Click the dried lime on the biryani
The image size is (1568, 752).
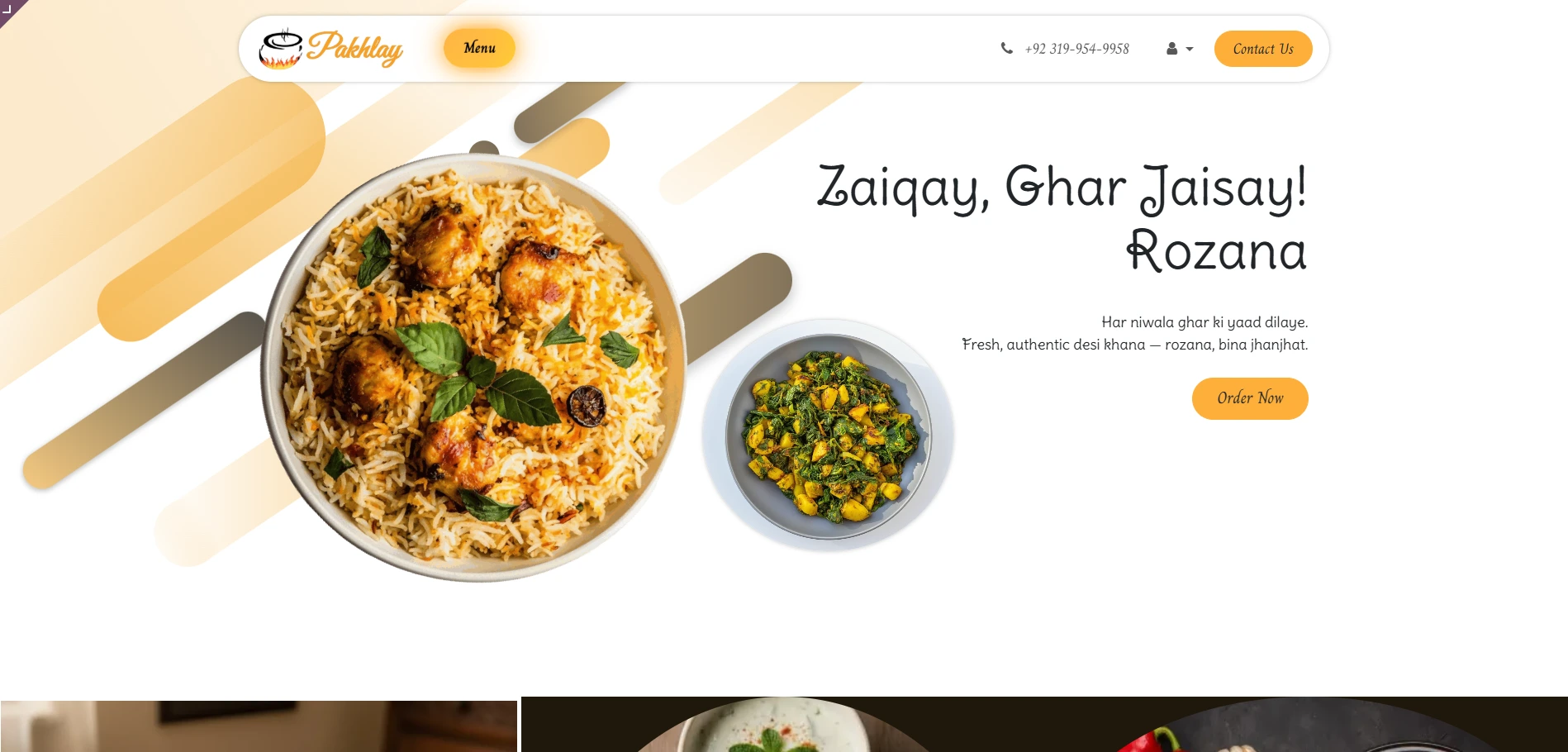coord(587,406)
